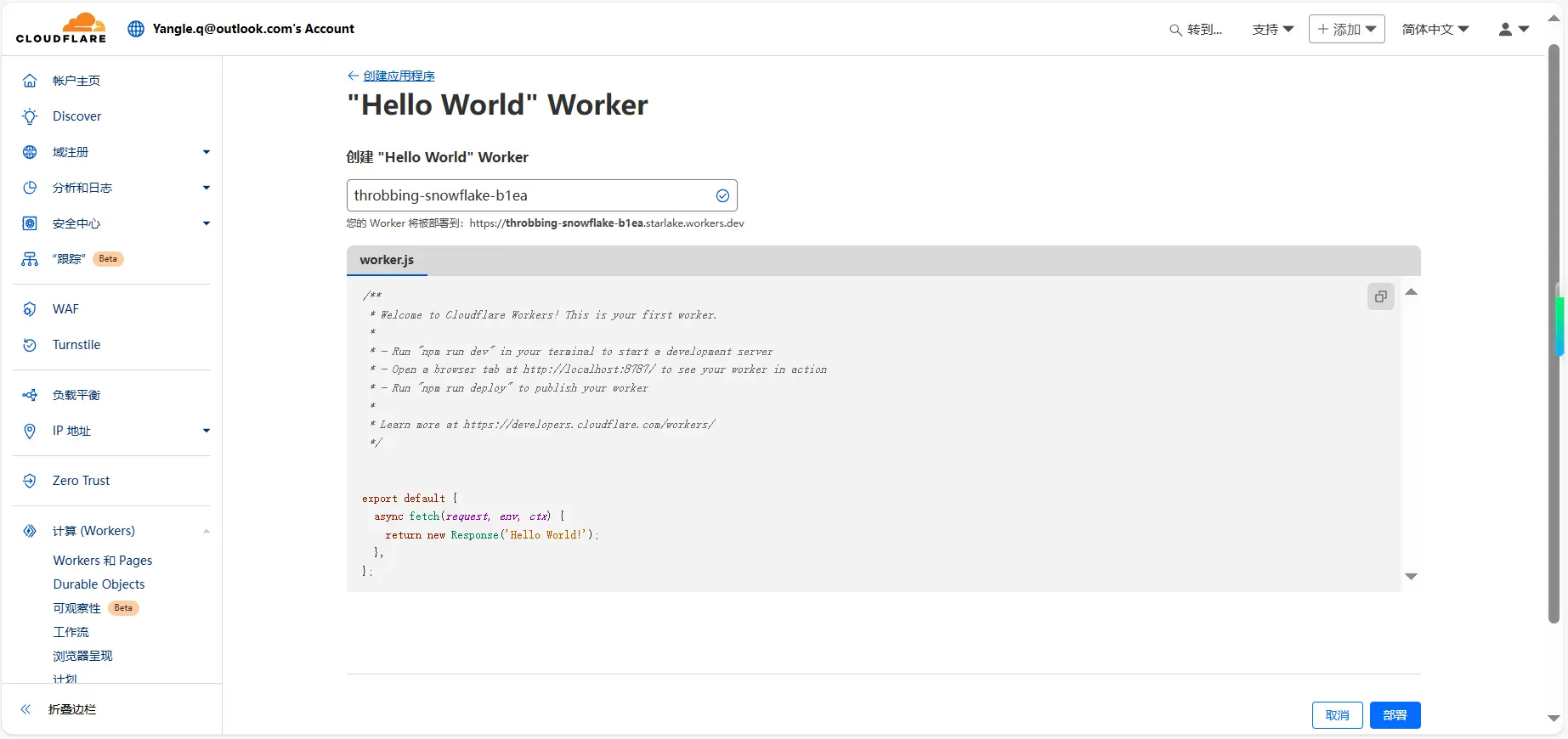Click the Beta badge next to 跟踪
Viewport: 1568px width, 739px height.
(x=108, y=259)
